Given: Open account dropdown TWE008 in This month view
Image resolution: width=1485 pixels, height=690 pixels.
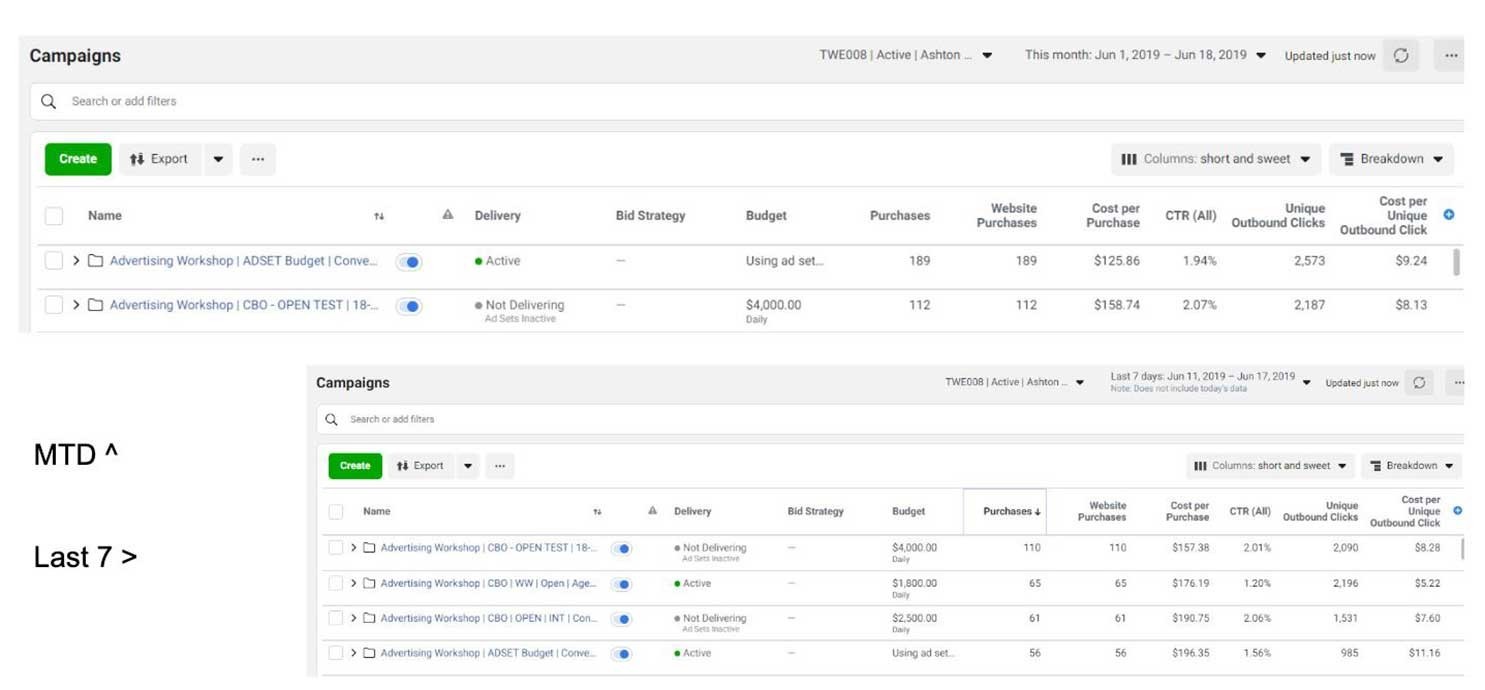Looking at the screenshot, I should (x=906, y=55).
